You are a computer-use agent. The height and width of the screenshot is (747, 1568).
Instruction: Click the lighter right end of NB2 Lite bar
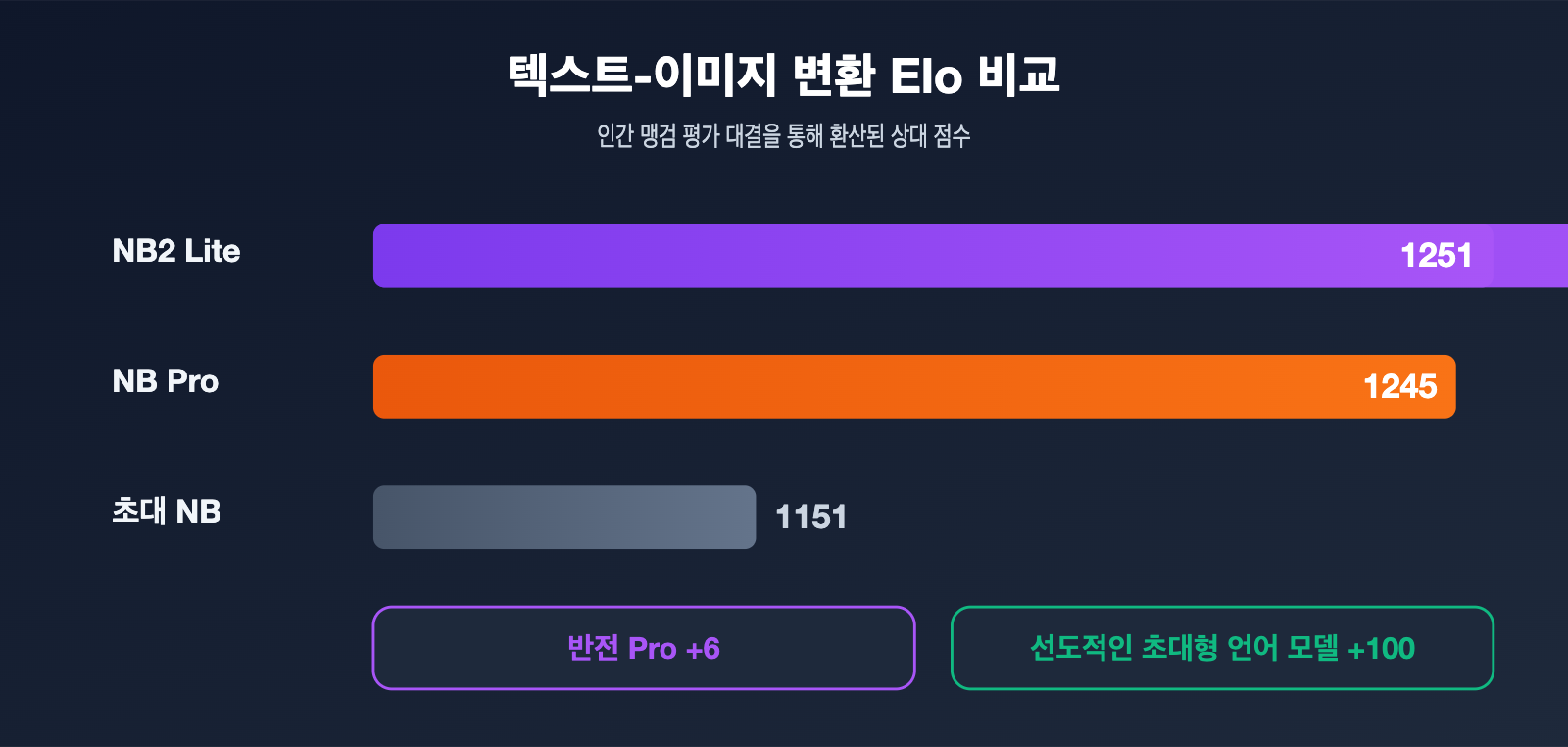click(1531, 256)
